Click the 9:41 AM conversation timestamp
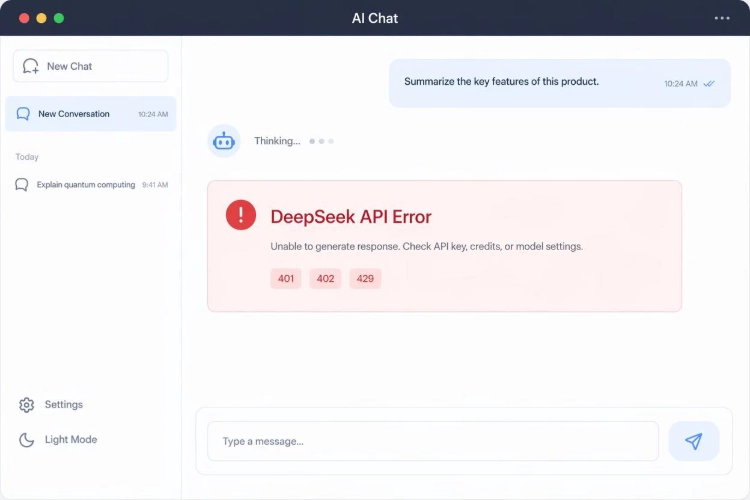The image size is (750, 500). [x=155, y=185]
